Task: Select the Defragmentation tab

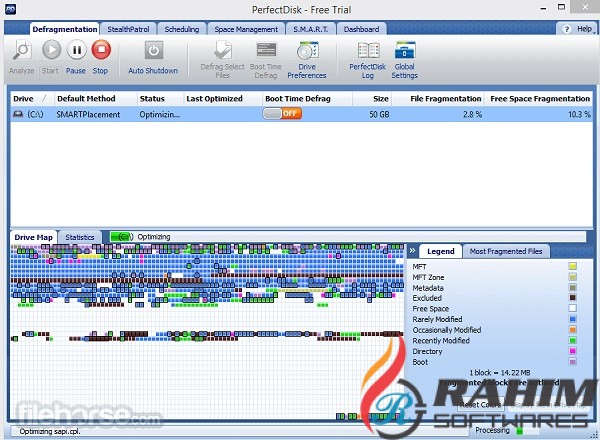Action: coord(65,29)
